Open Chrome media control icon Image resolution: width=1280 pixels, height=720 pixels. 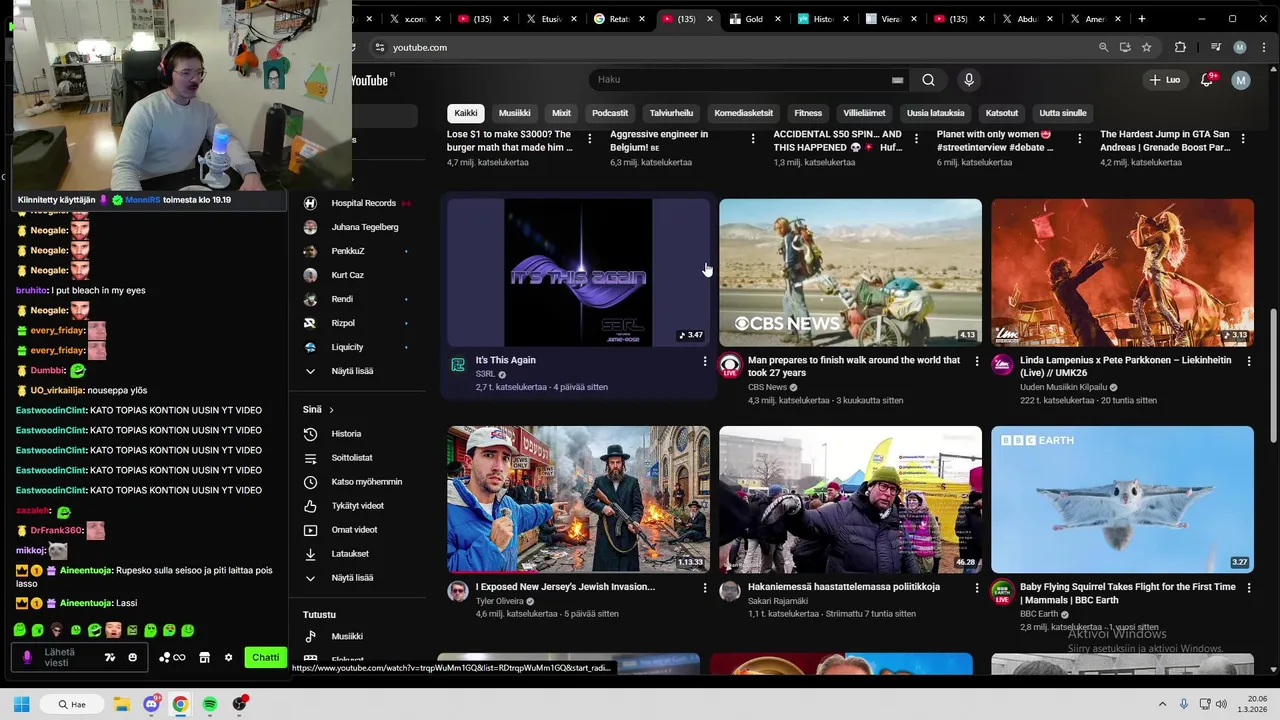1216,47
